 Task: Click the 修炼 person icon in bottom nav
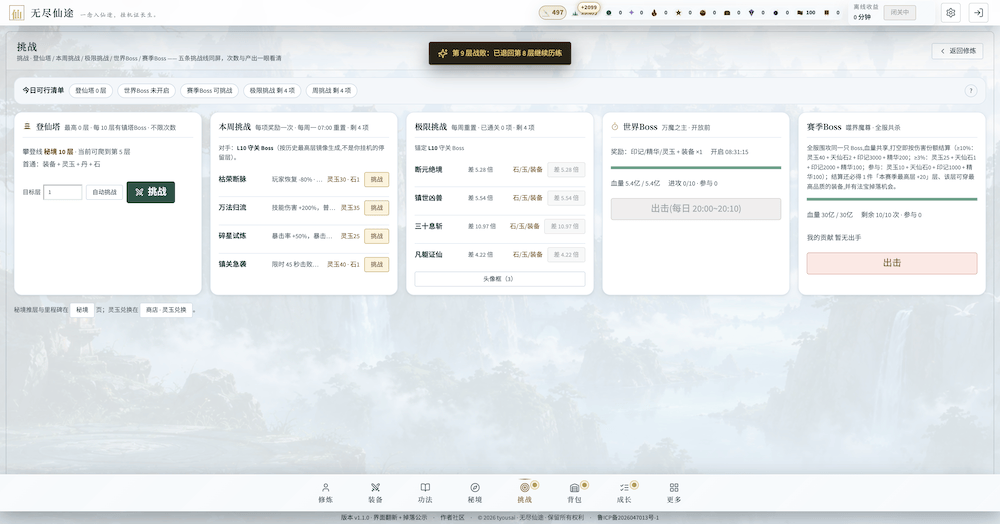click(x=325, y=488)
